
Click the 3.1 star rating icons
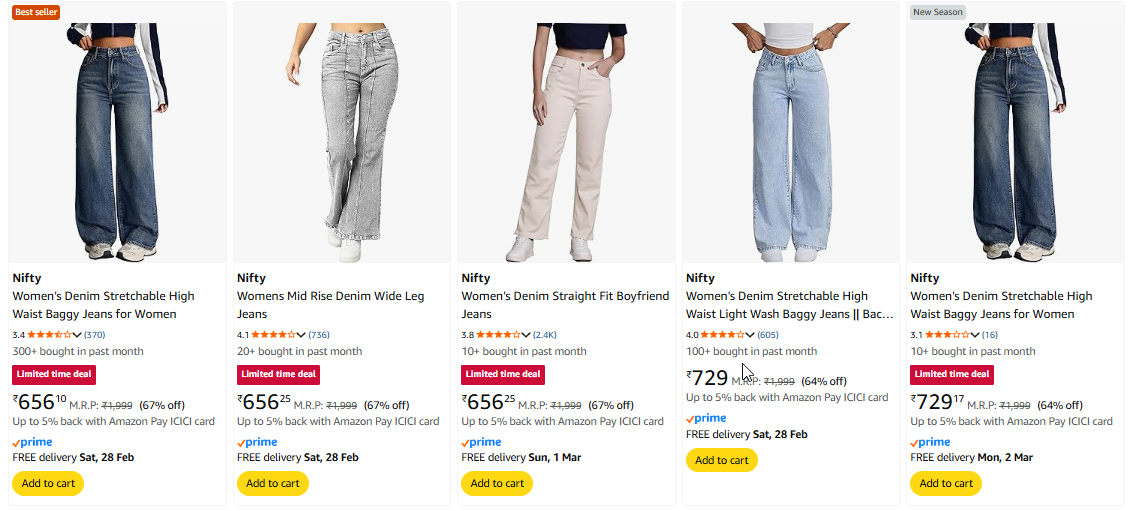[x=947, y=334]
